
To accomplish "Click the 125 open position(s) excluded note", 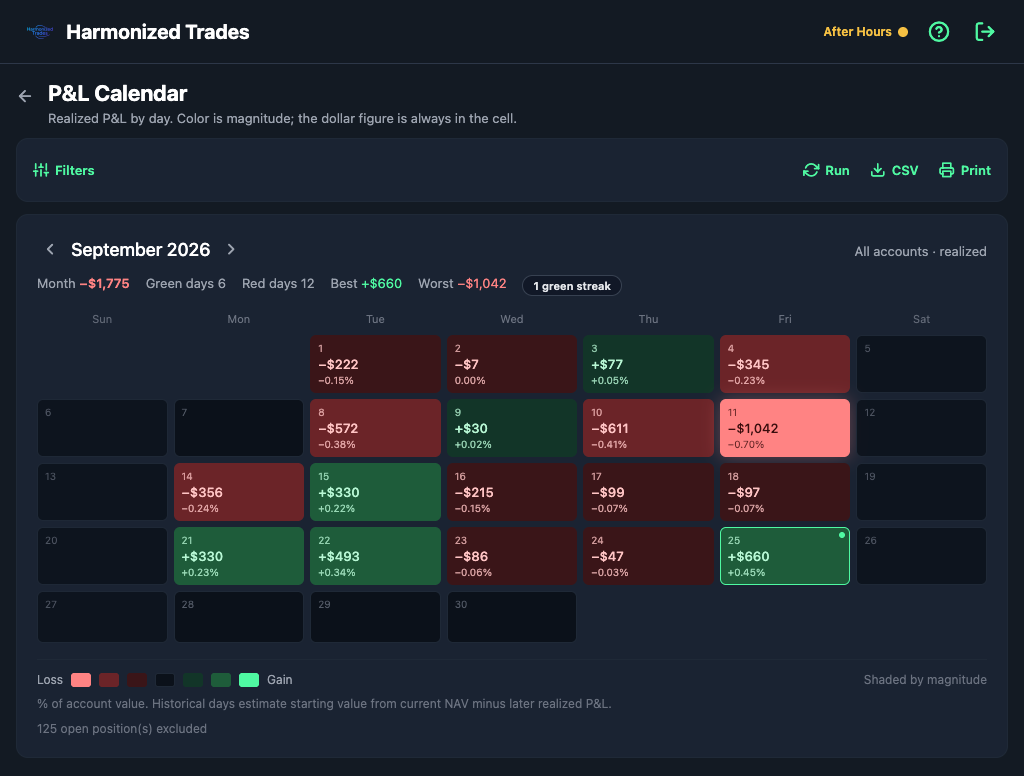I will pos(122,728).
